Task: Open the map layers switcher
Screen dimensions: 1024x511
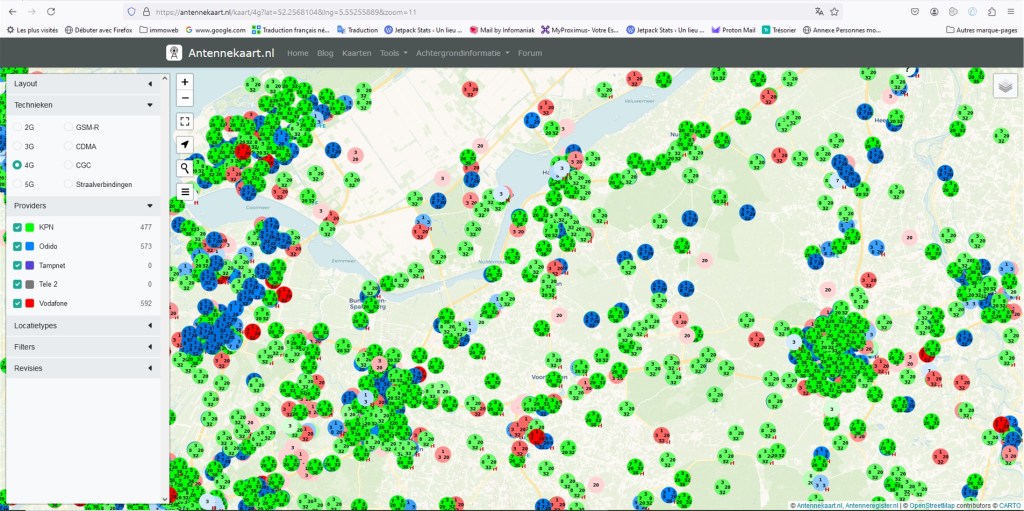Action: point(1005,86)
